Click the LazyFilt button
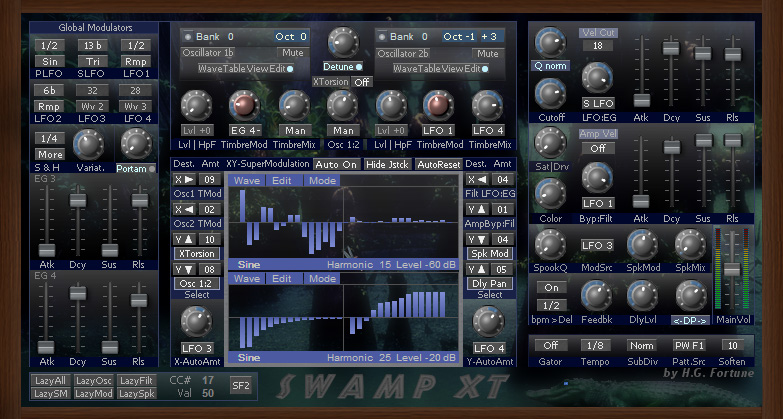783x419 pixels. click(x=137, y=381)
